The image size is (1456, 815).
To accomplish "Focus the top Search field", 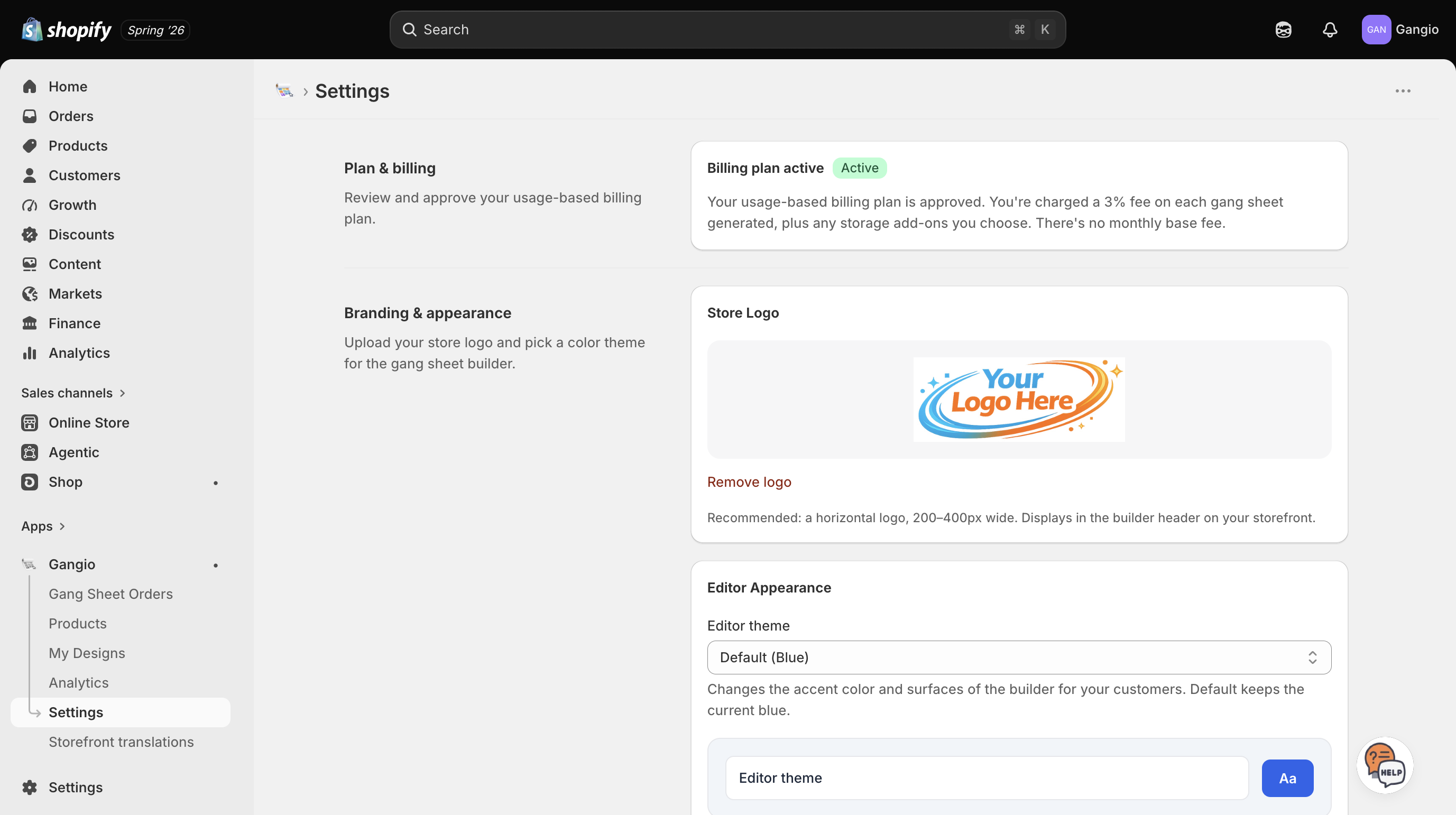I will (727, 30).
